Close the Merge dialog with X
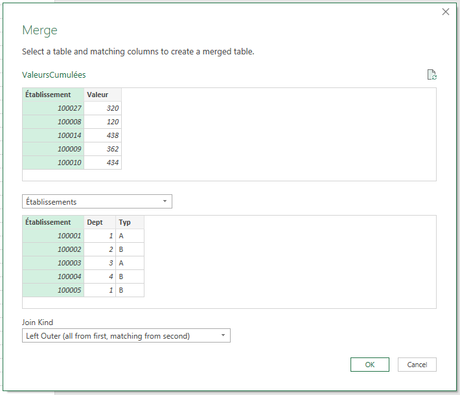The width and height of the screenshot is (460, 395). coord(446,12)
